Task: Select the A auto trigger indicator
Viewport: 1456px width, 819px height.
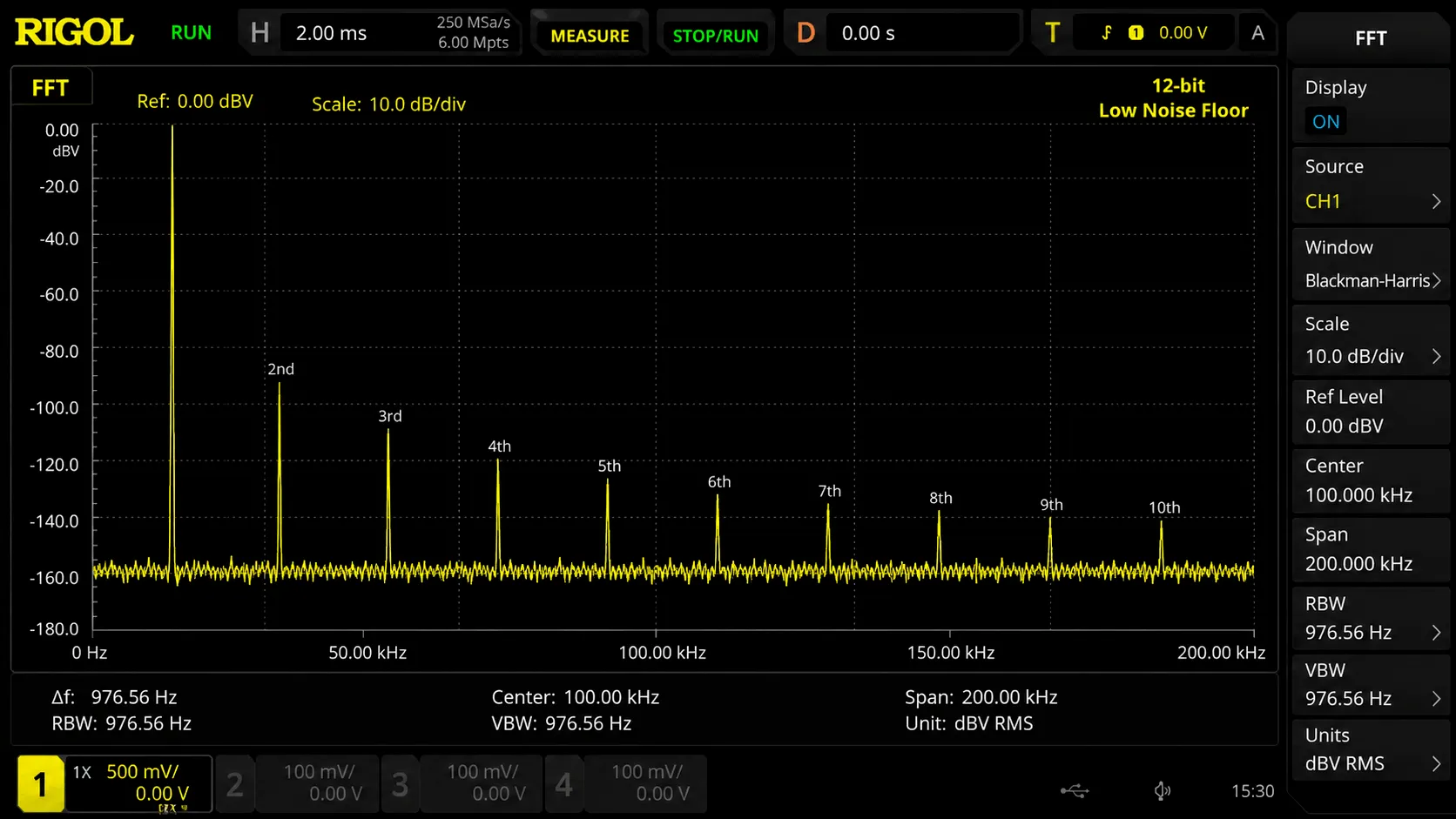Action: tap(1257, 33)
